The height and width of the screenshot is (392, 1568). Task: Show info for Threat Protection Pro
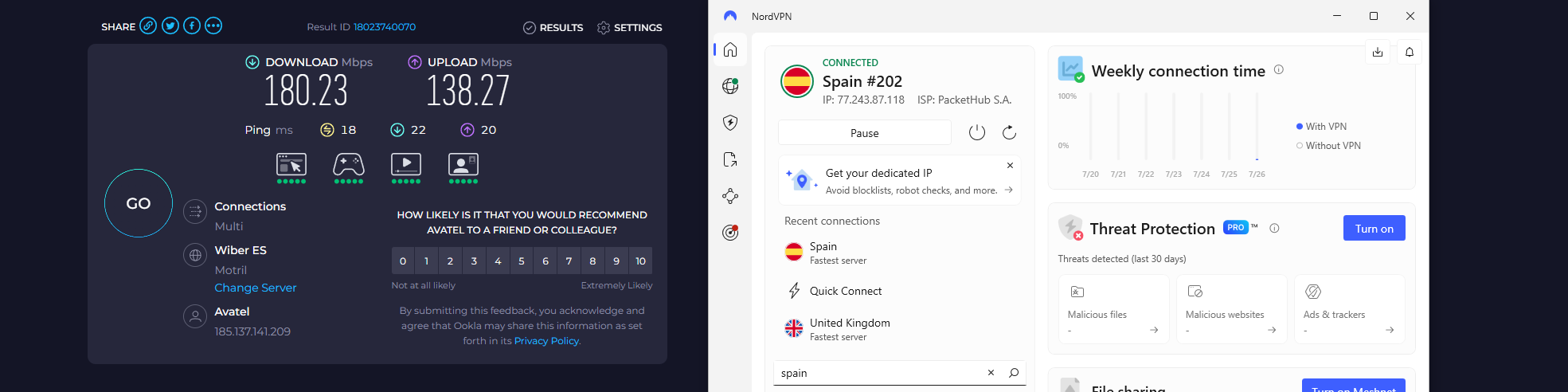pyautogui.click(x=1274, y=228)
